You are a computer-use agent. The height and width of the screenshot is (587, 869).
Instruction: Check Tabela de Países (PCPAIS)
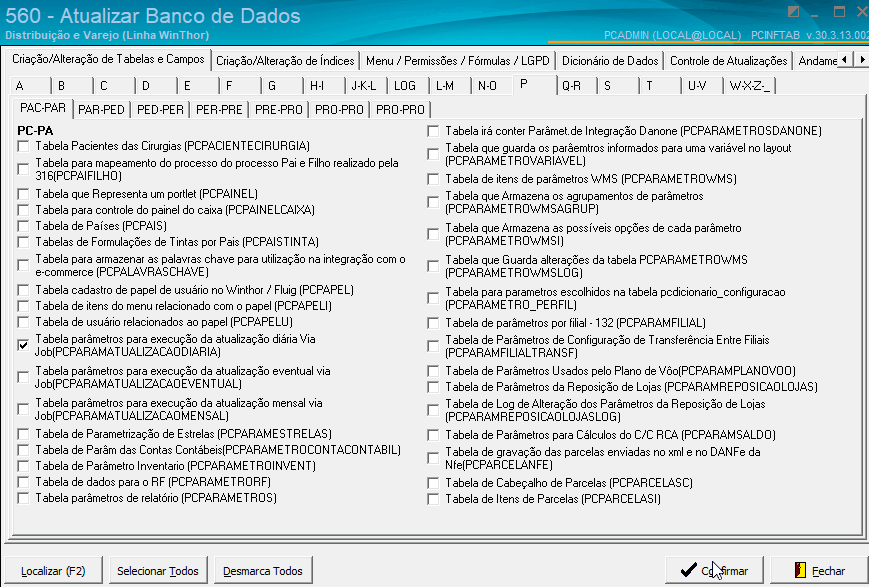[23, 226]
